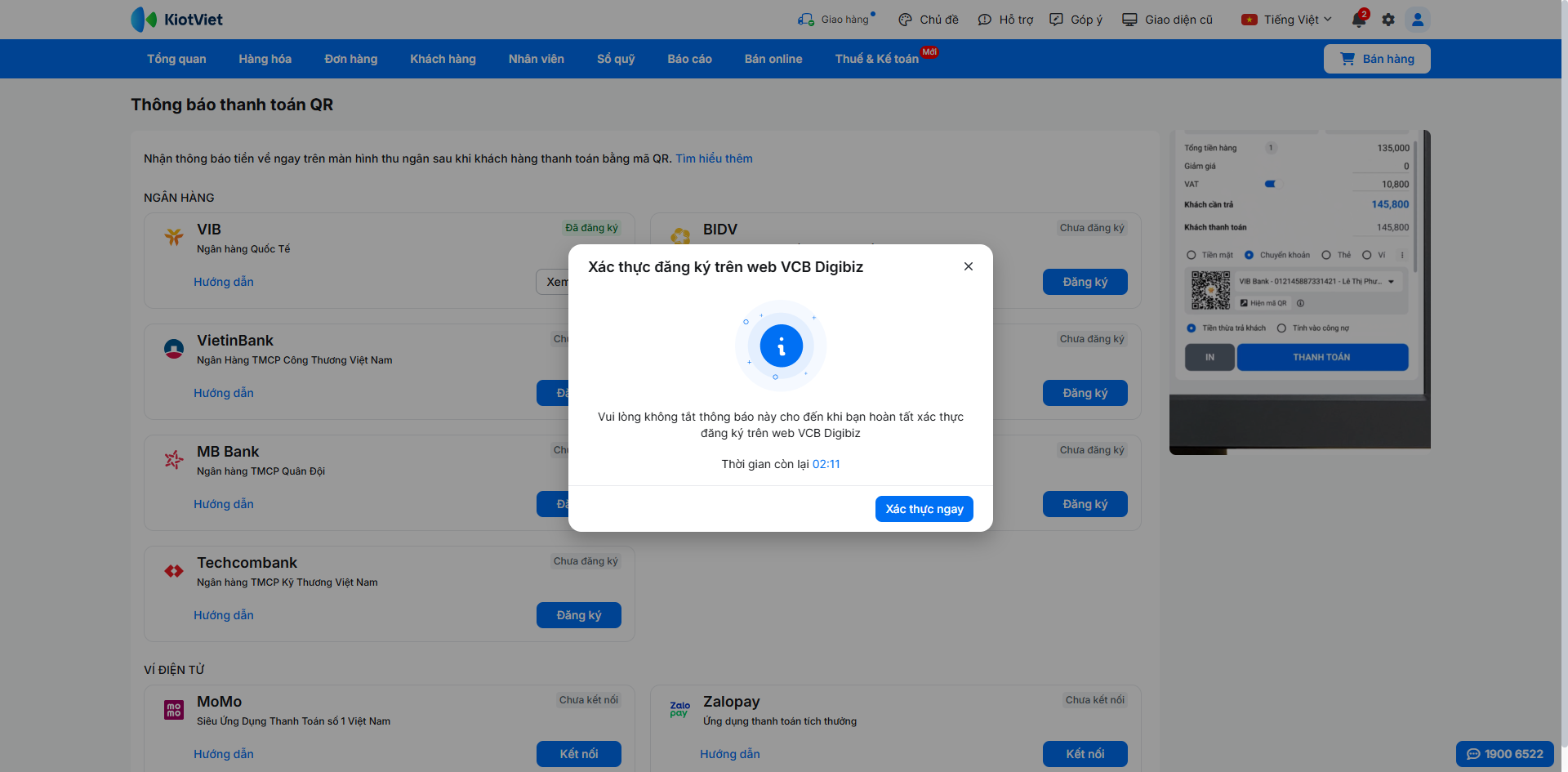Click the 1900 6522 hotline button
The height and width of the screenshot is (772, 1568).
1505,754
